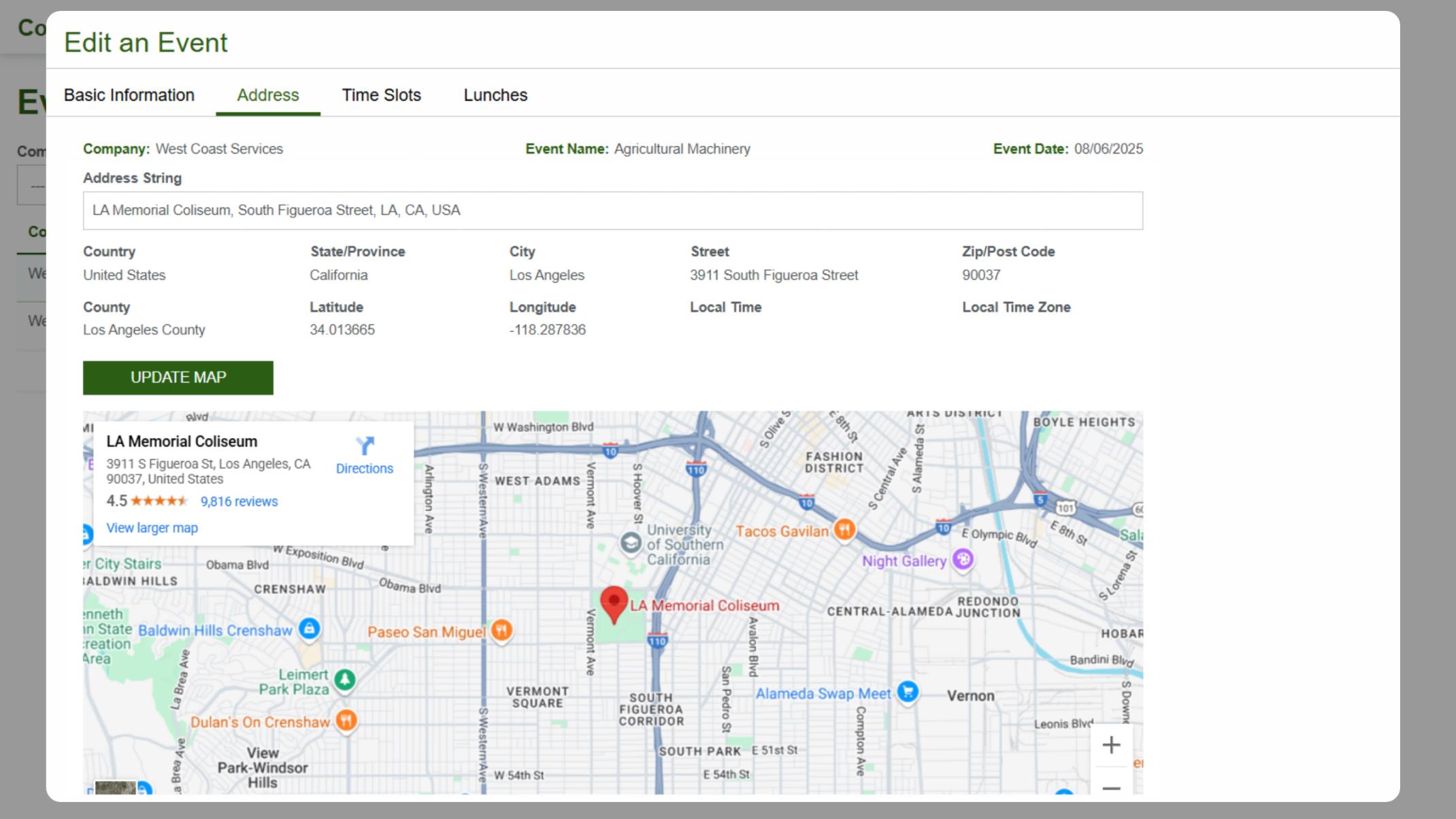Click the California state value
Viewport: 1456px width, 819px height.
tap(339, 275)
